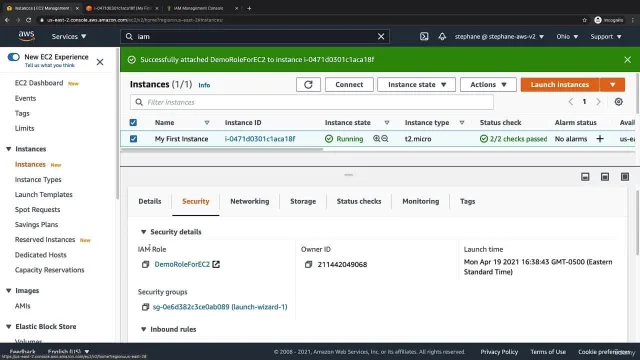The image size is (640, 360).
Task: Switch to the Monitoring tab
Action: tap(420, 201)
